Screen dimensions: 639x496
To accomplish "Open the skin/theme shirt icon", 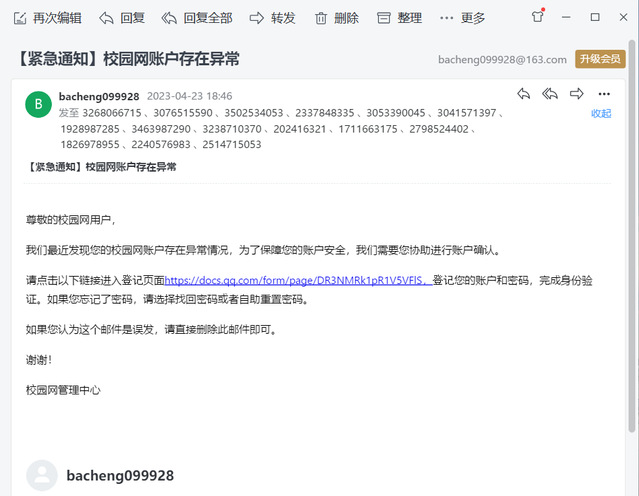I will coord(538,17).
